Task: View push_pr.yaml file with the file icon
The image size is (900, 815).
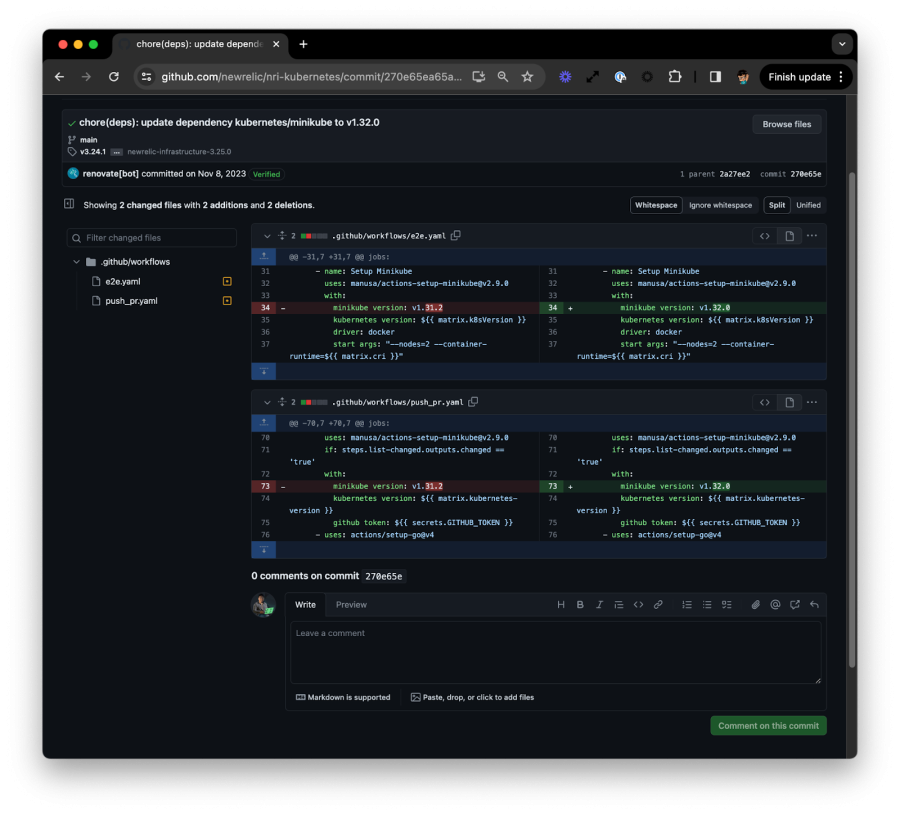Action: (789, 402)
